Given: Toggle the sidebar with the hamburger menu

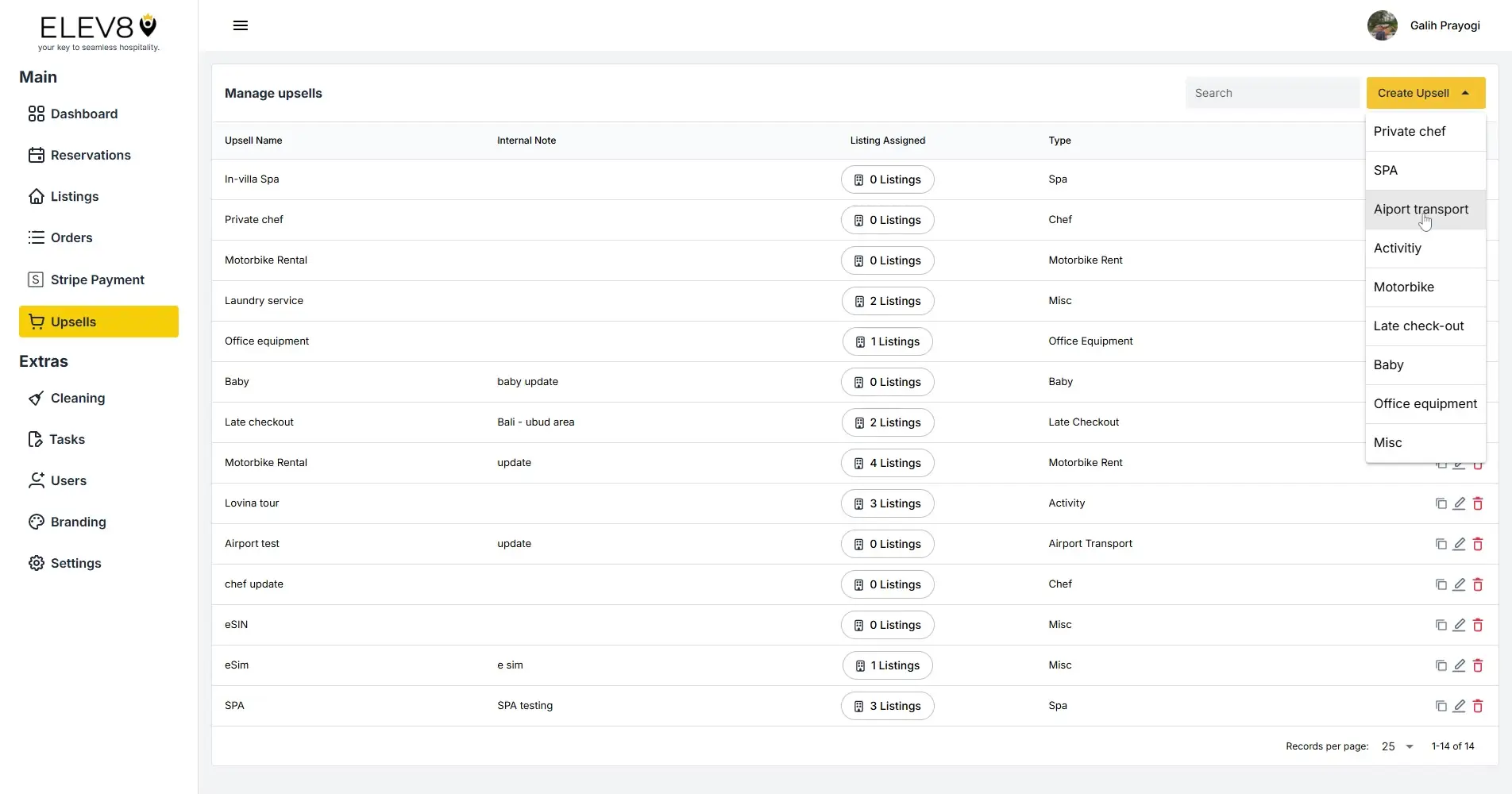Looking at the screenshot, I should [x=240, y=25].
